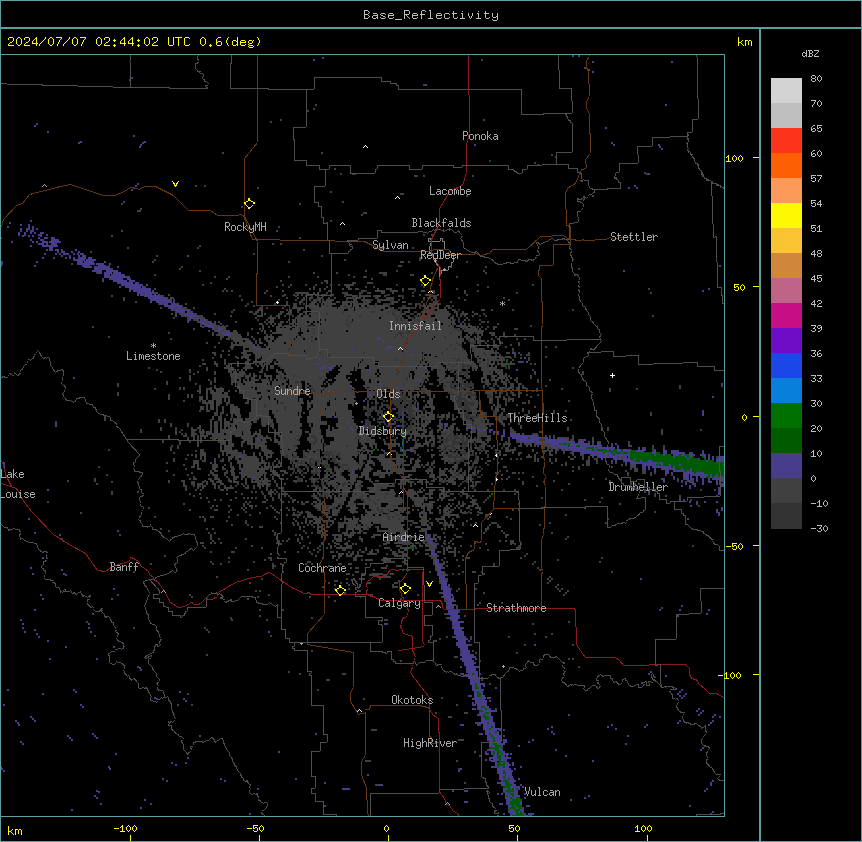
Task: Click the white asterisk marker above Limestone
Action: click(153, 346)
